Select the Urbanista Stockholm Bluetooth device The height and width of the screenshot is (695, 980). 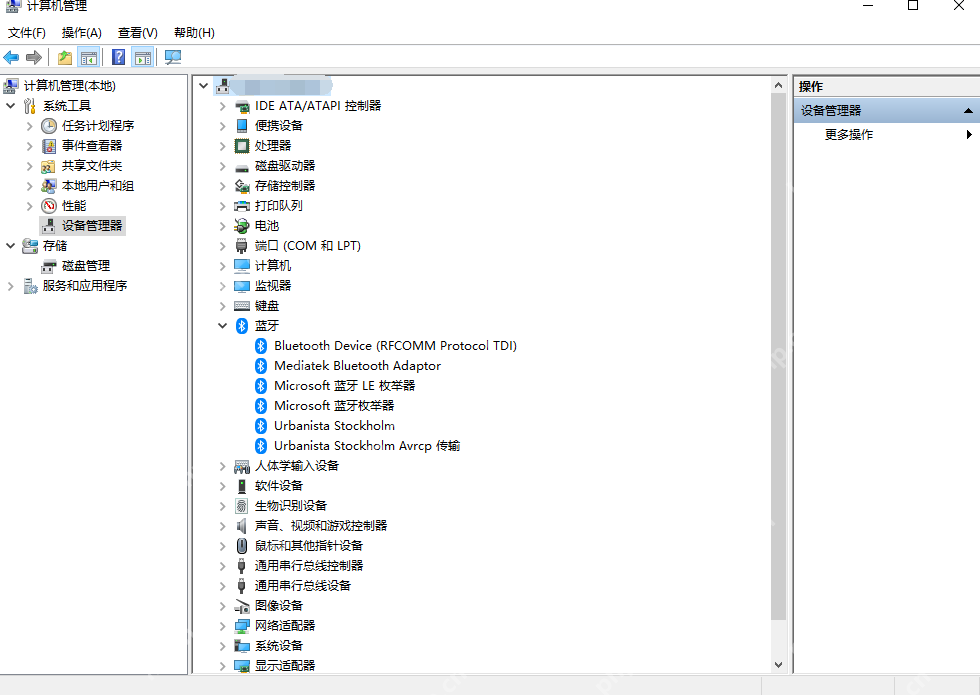[x=334, y=426]
